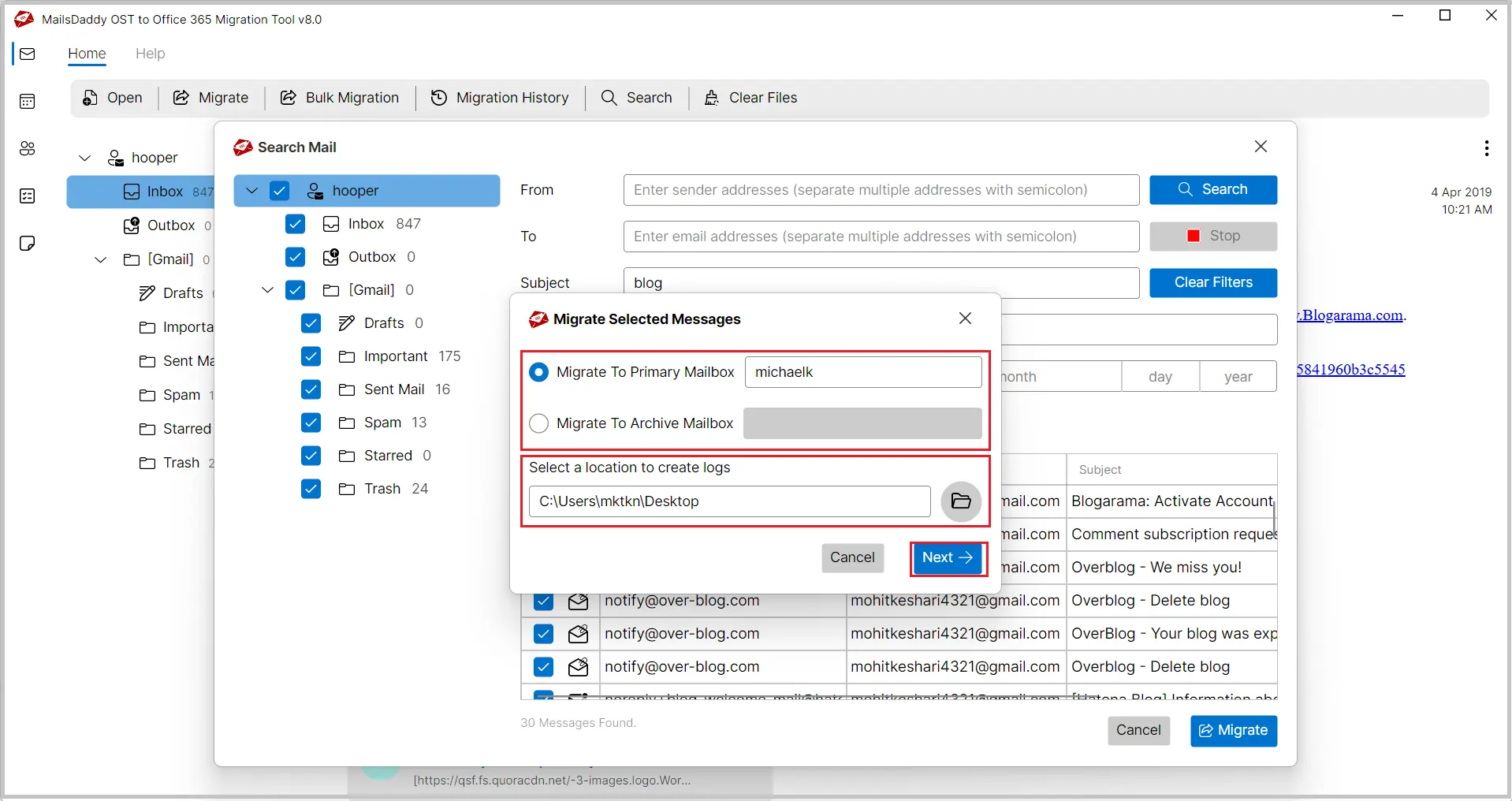Open the notes icon in left sidebar
The image size is (1512, 801).
click(x=28, y=243)
